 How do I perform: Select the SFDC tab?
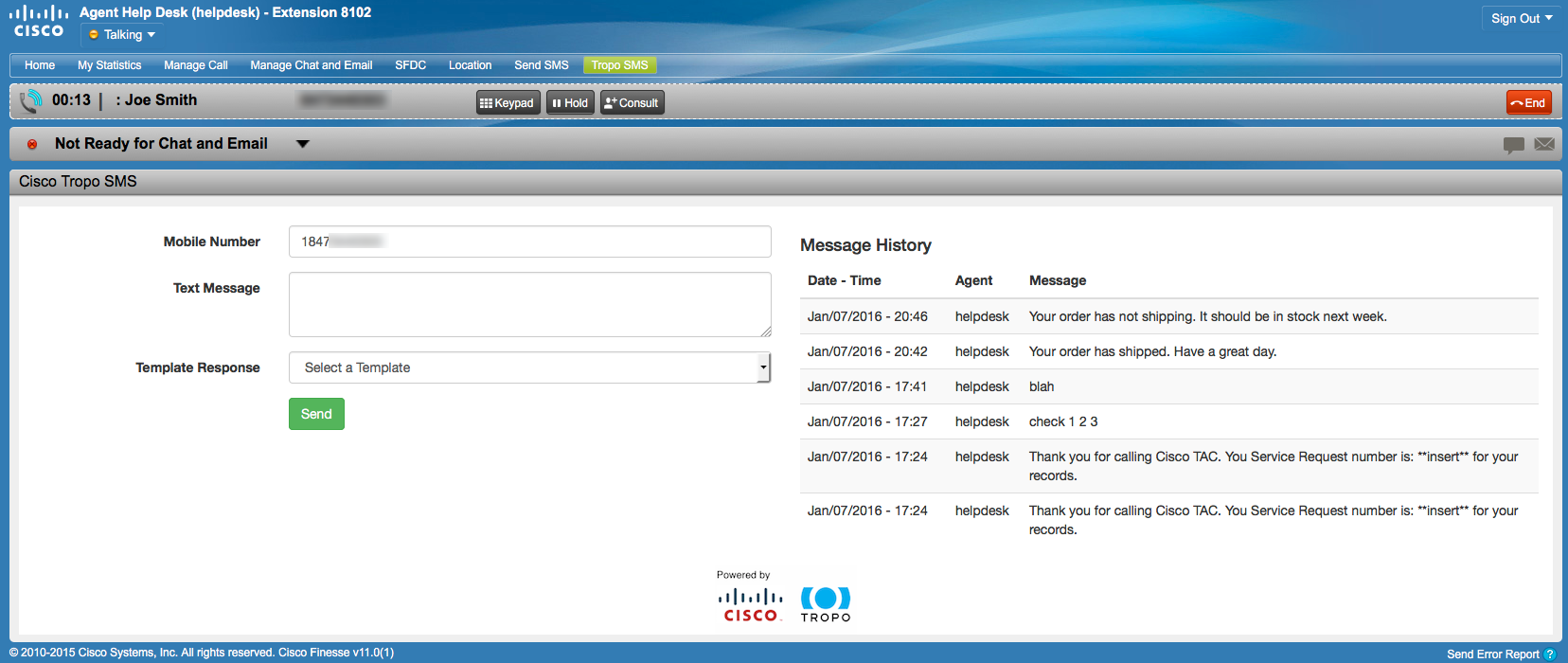(x=411, y=65)
